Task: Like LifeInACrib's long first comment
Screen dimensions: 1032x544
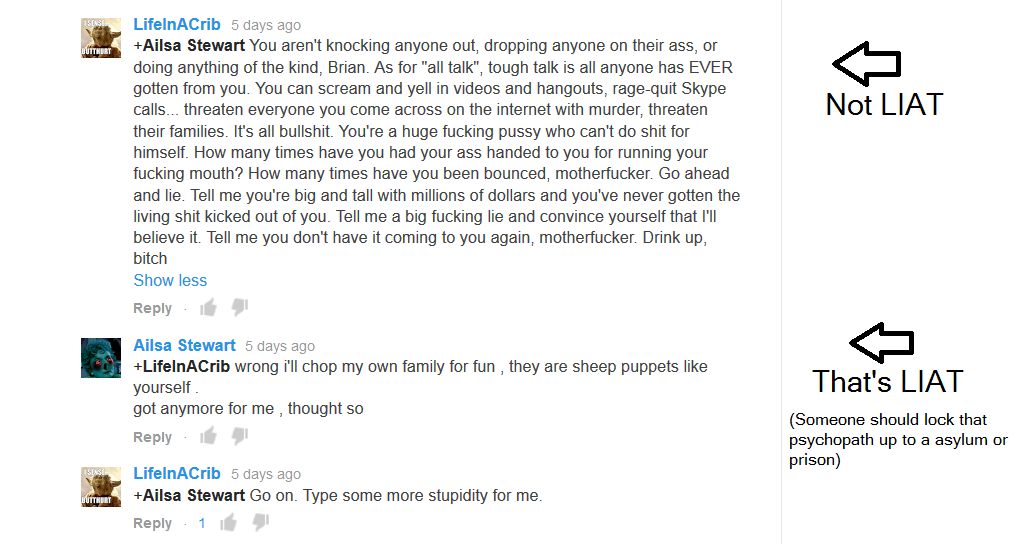Action: (208, 308)
